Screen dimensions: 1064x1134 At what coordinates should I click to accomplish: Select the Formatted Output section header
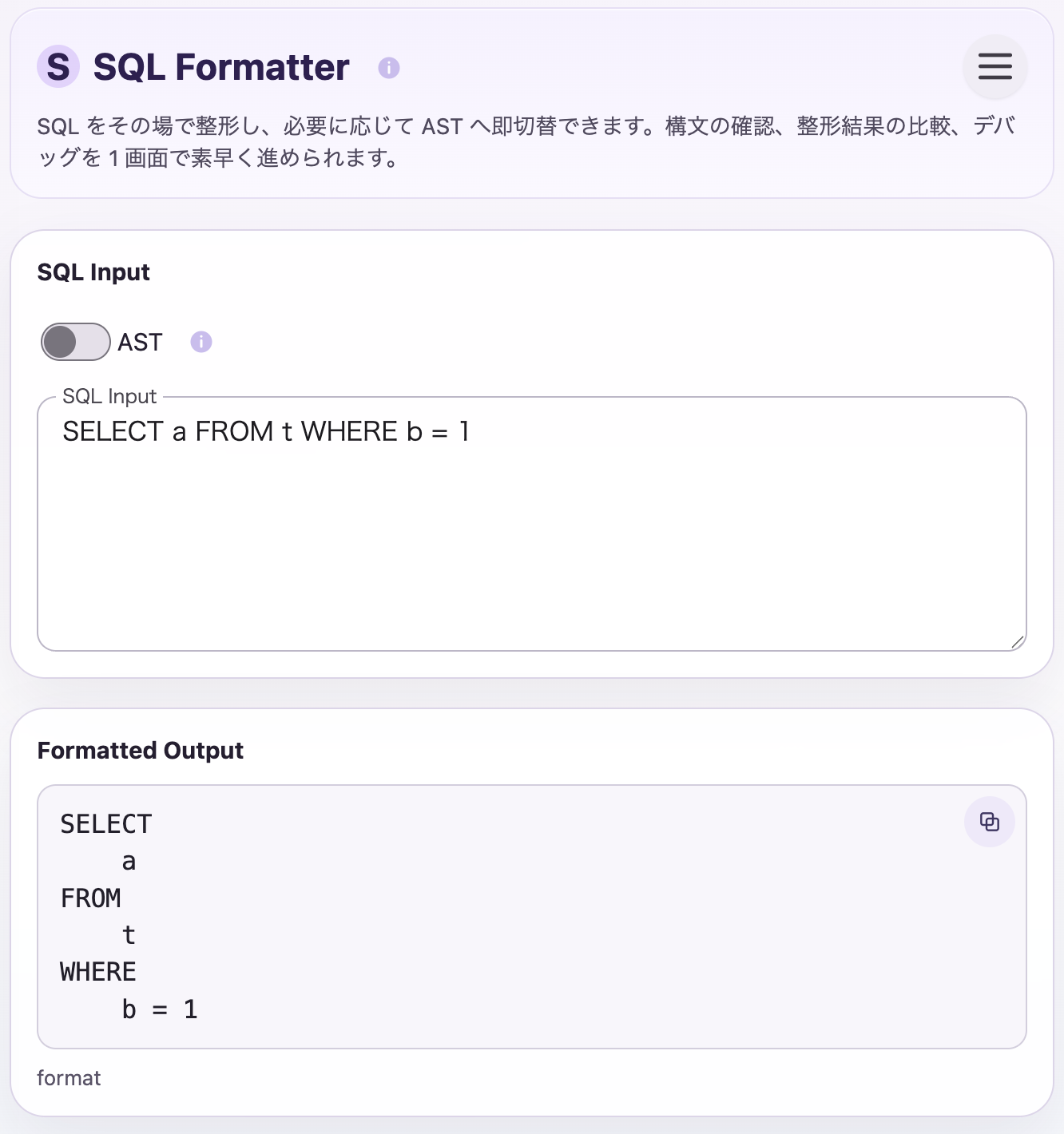(x=141, y=751)
